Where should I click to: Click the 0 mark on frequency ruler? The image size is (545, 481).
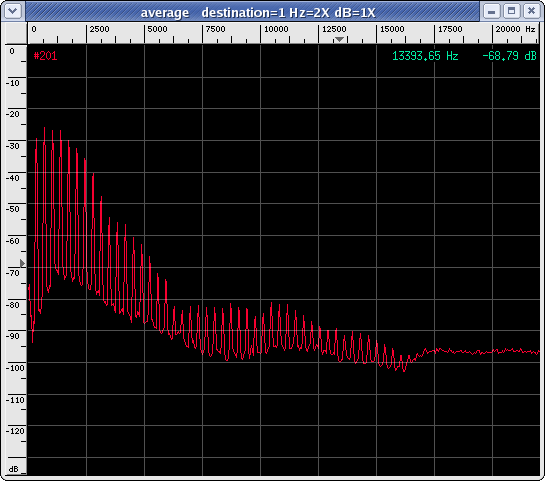coord(34,29)
